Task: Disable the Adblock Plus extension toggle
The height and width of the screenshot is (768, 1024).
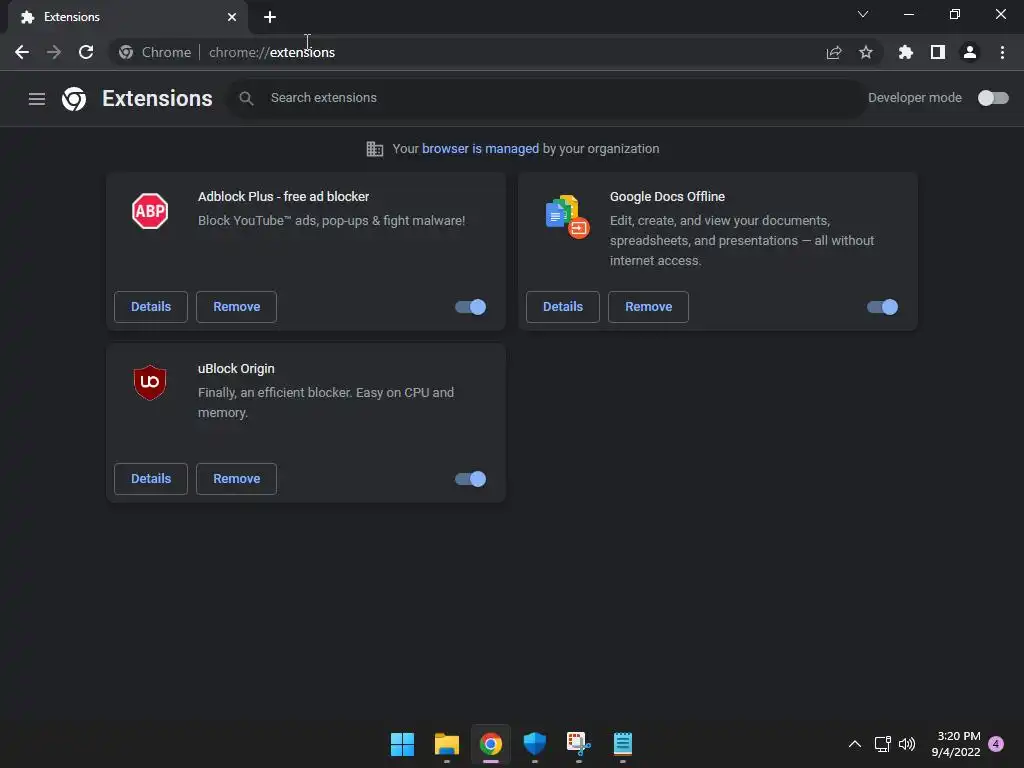Action: pos(470,307)
